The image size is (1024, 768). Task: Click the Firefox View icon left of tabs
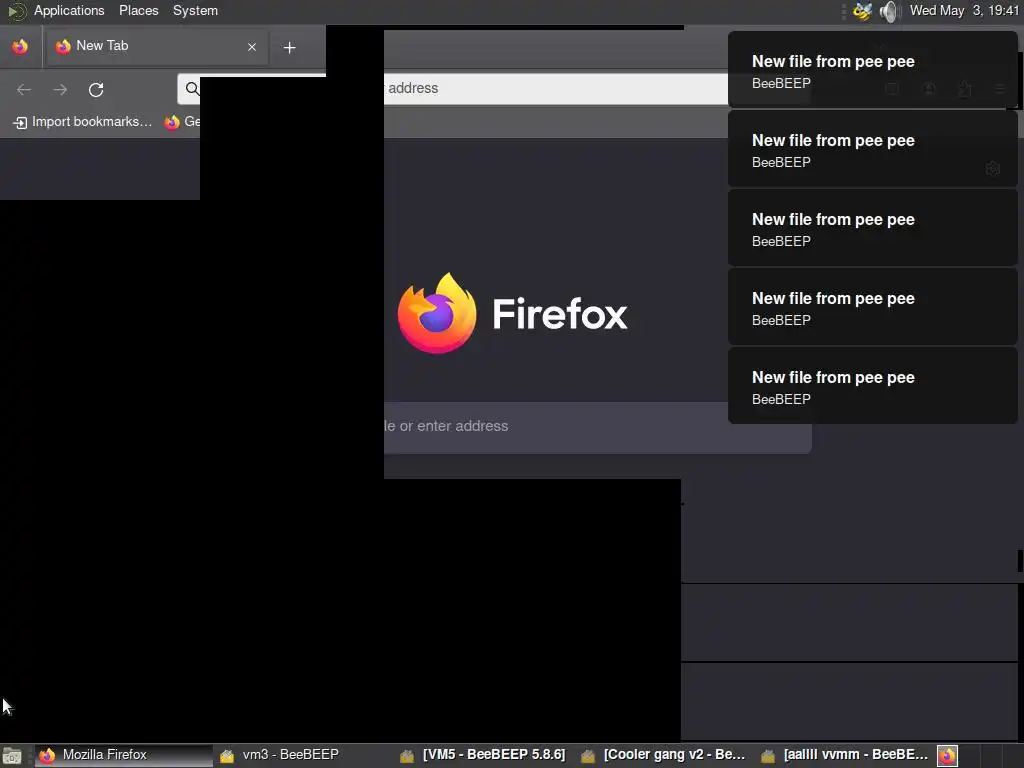click(20, 46)
